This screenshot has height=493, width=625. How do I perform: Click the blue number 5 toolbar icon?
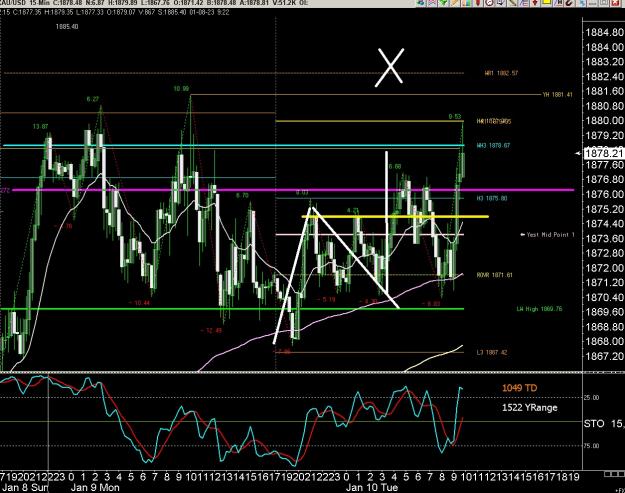point(581,3)
